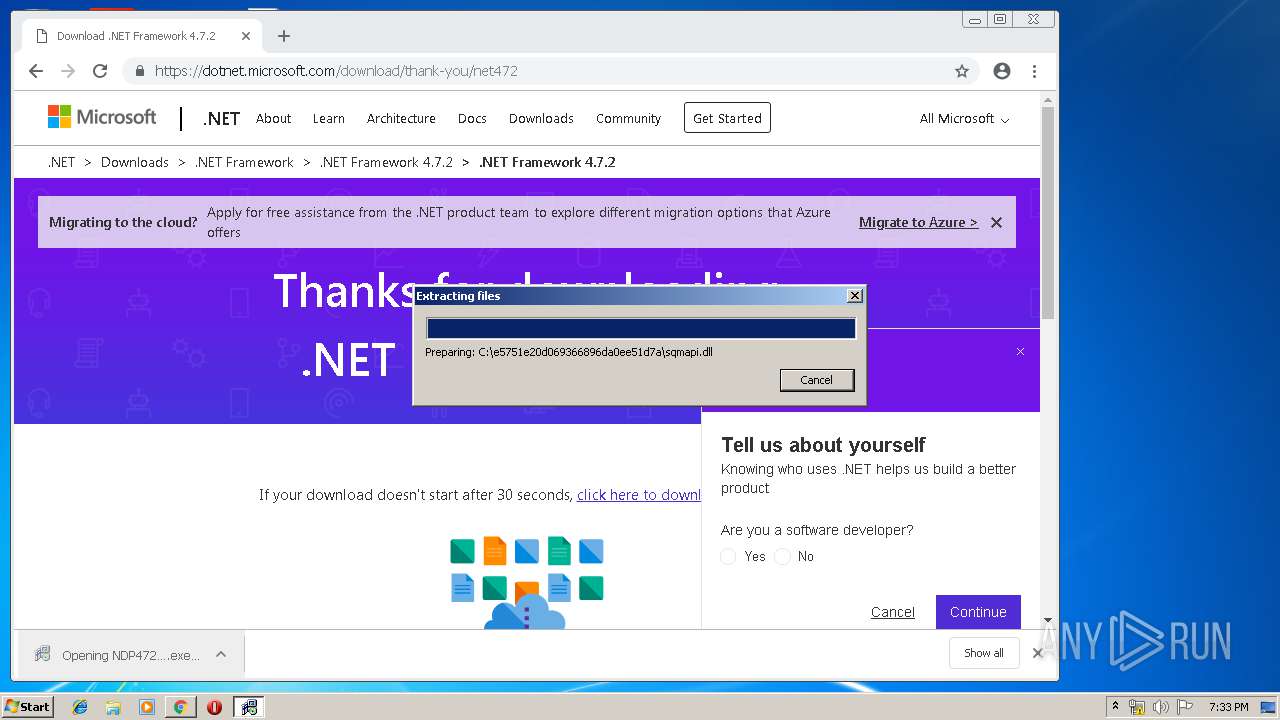Show hidden tray icons

point(1116,707)
